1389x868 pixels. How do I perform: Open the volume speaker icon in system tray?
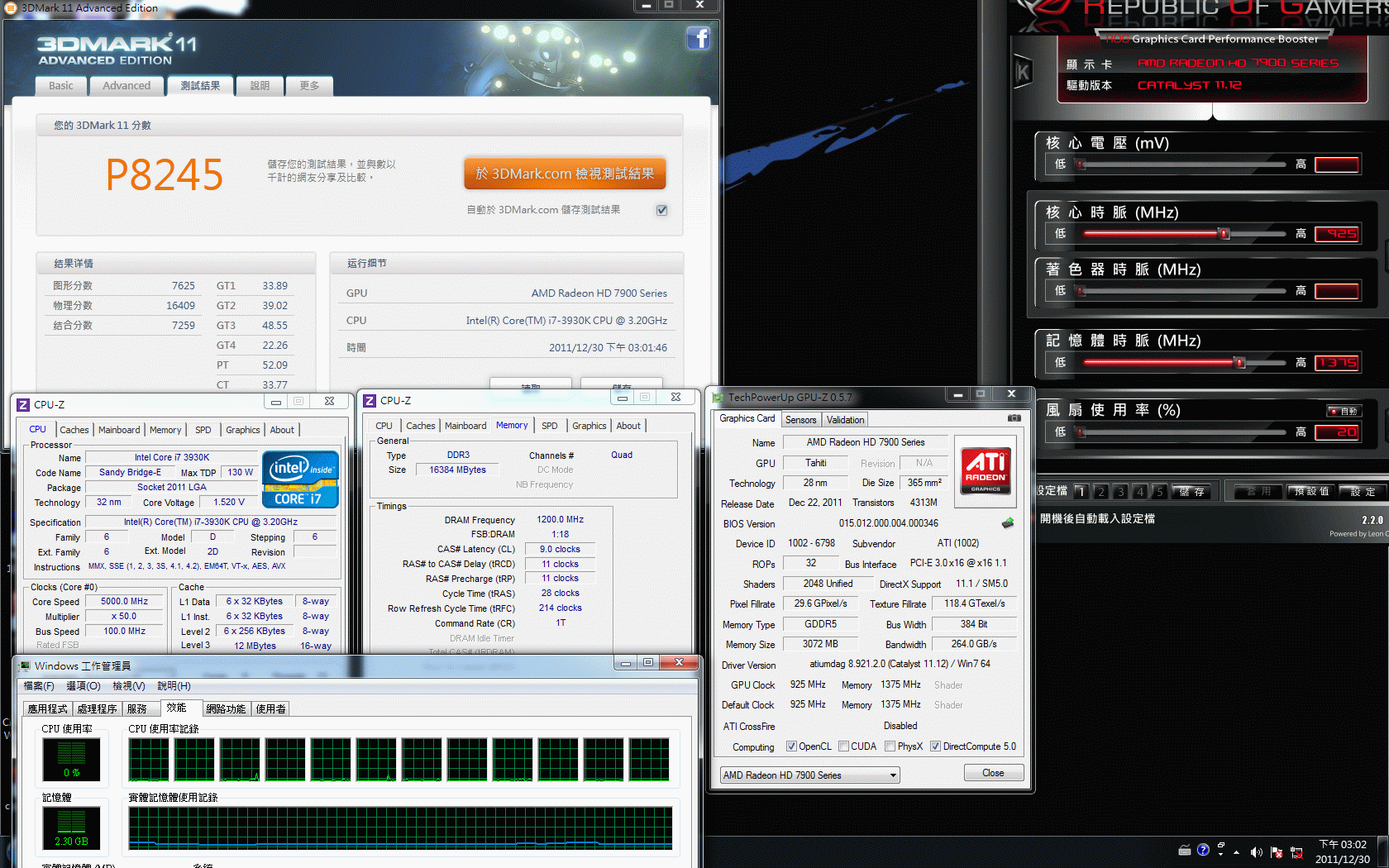tap(1256, 851)
